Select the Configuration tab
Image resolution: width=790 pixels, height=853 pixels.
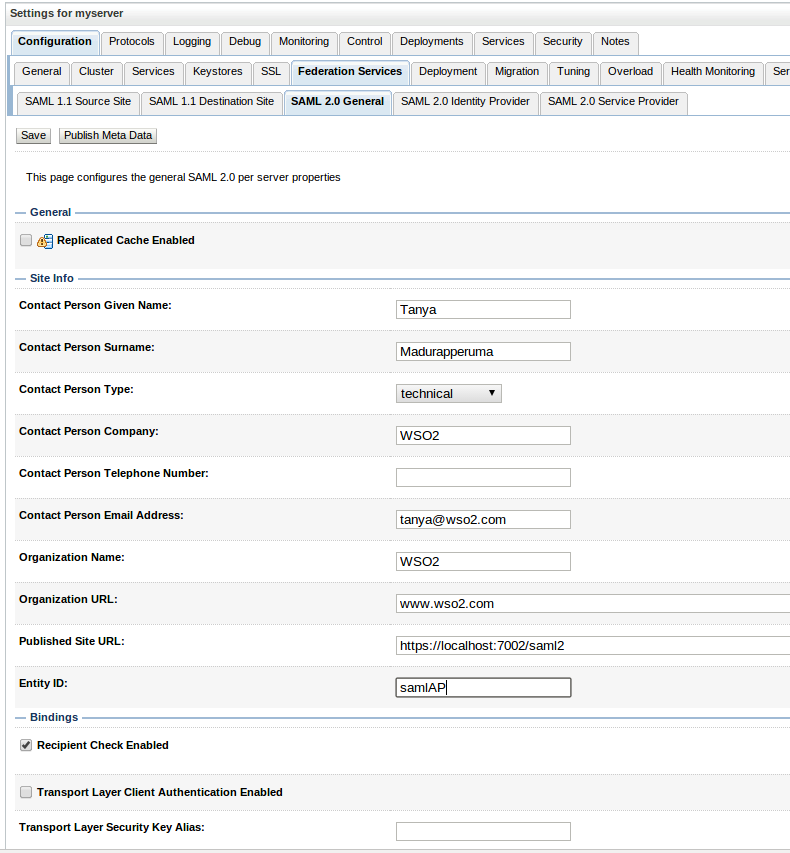[54, 42]
